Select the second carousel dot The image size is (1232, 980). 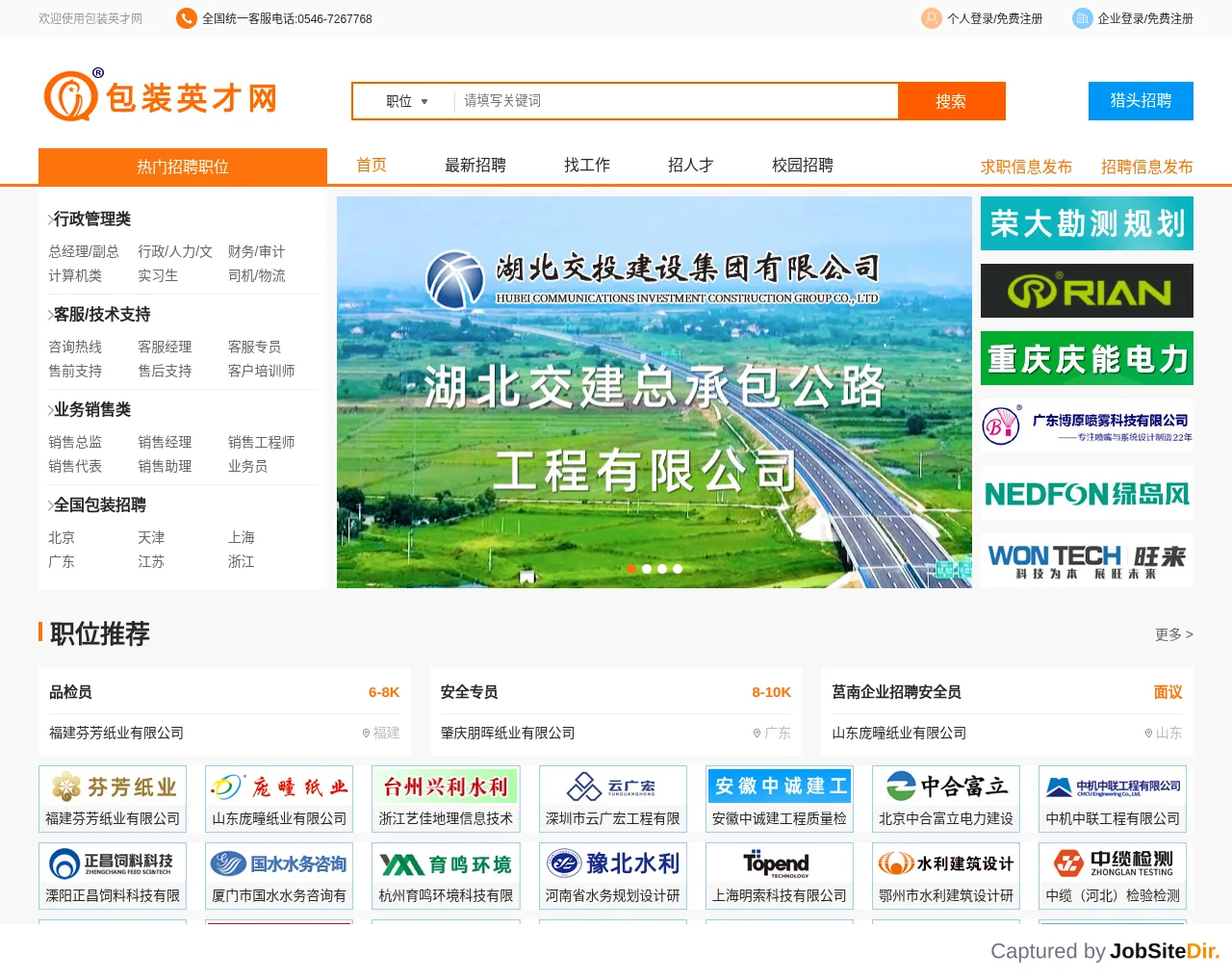point(647,569)
